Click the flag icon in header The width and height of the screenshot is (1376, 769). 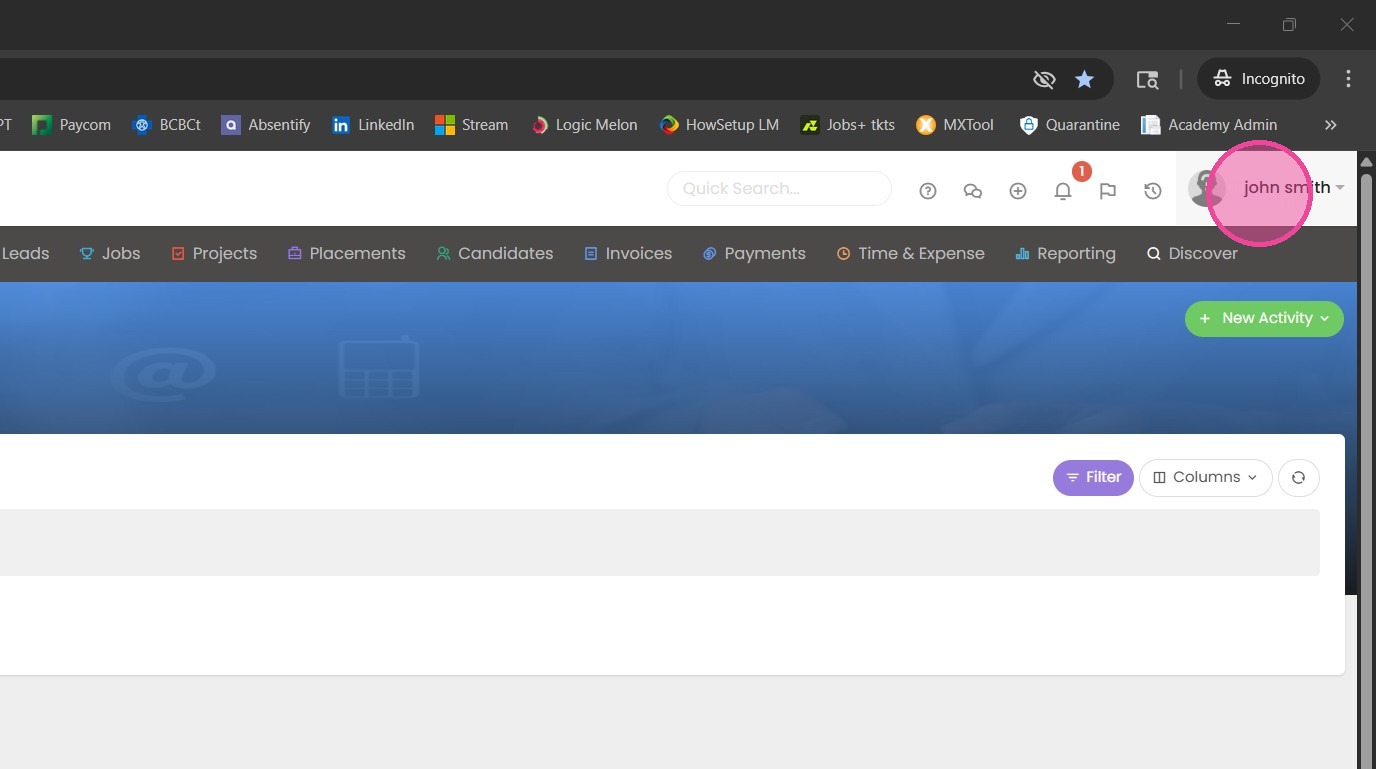1108,191
